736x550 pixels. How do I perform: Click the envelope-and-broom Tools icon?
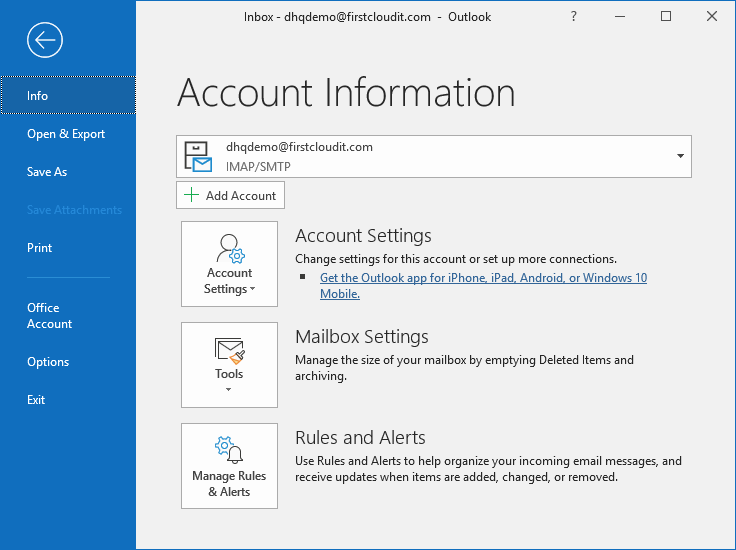tap(230, 351)
